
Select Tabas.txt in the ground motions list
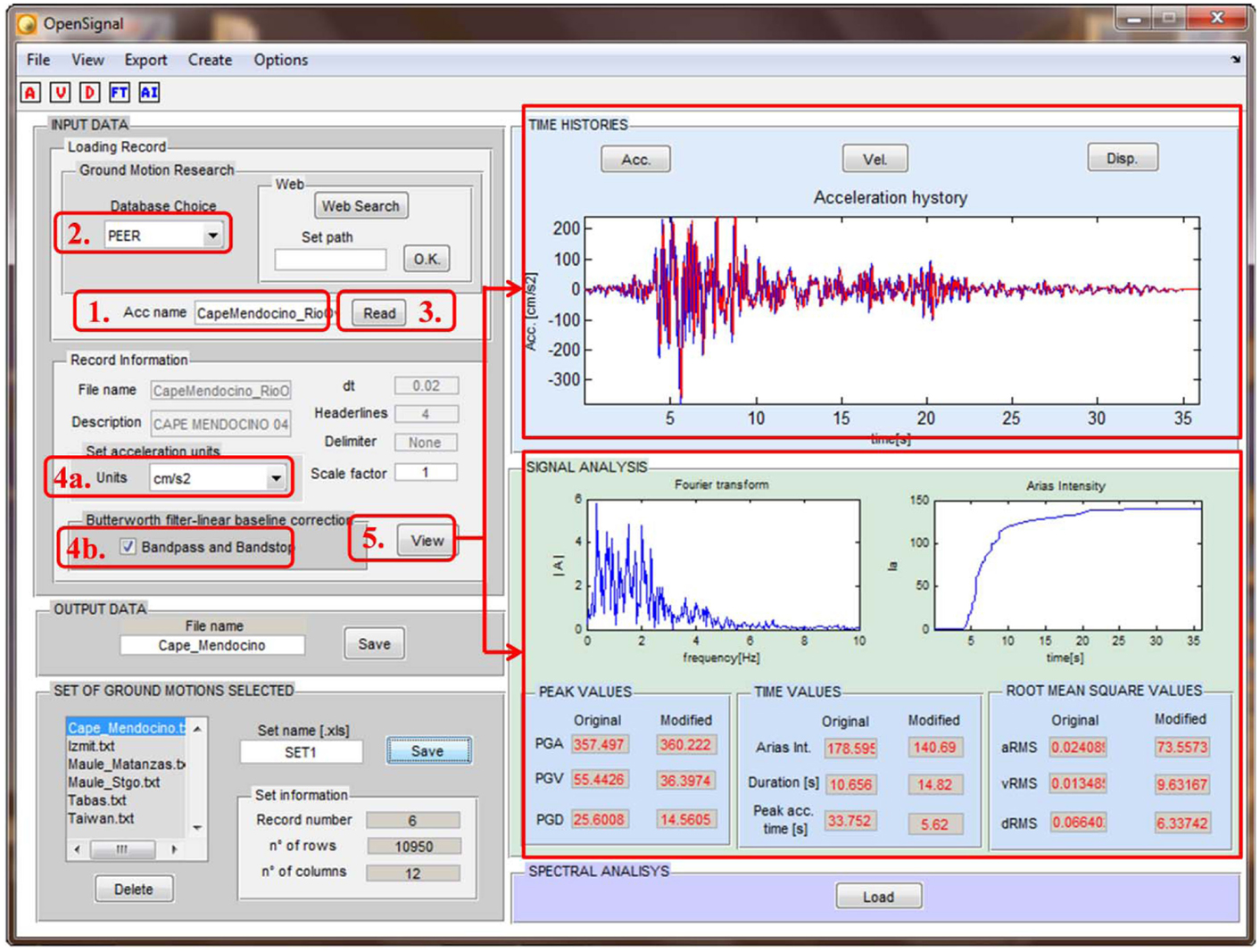coord(97,800)
